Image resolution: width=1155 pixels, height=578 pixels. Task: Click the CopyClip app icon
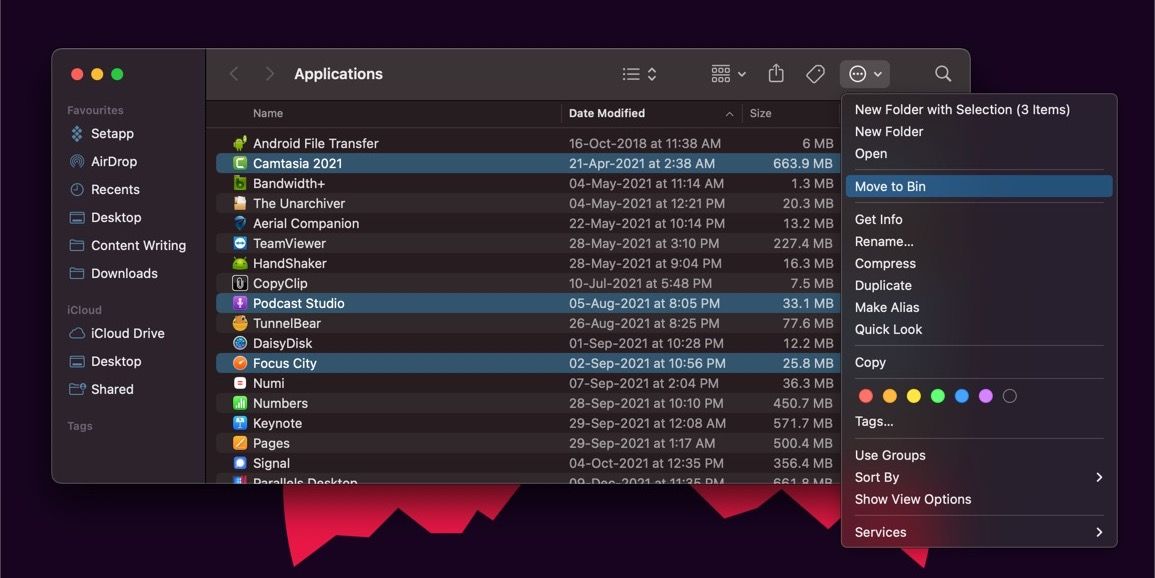pyautogui.click(x=239, y=283)
